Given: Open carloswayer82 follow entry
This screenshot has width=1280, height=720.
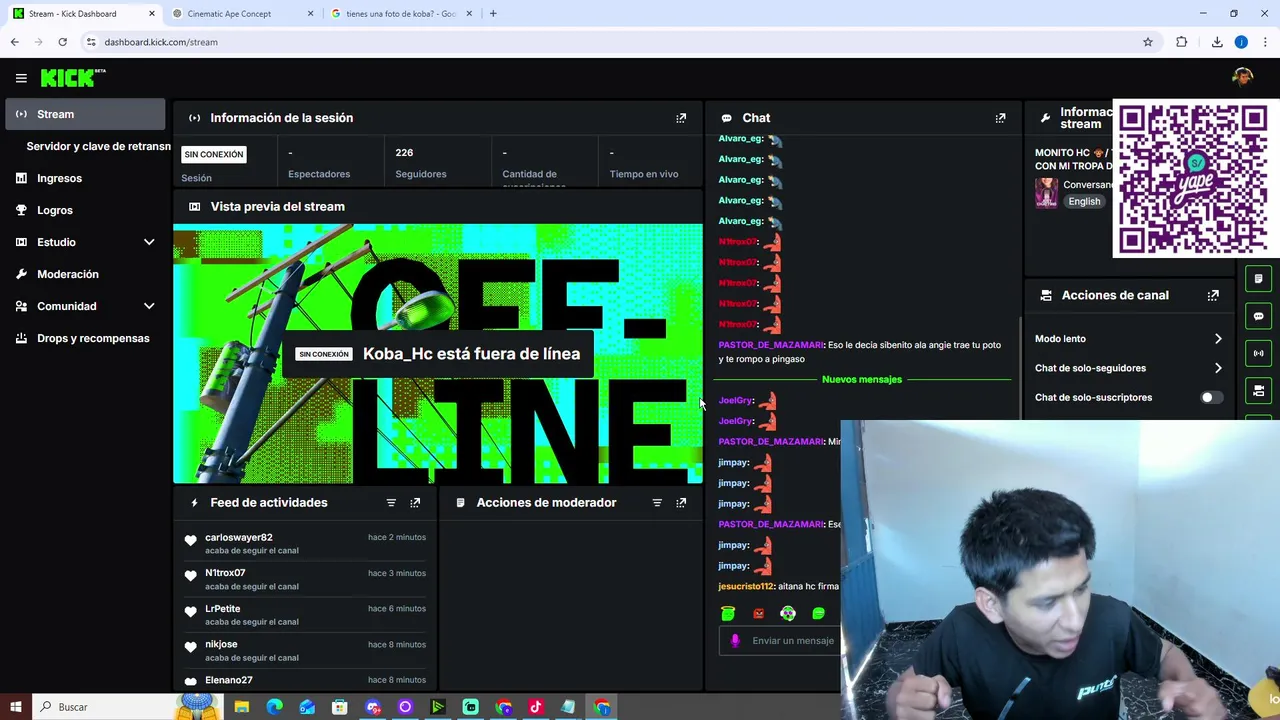Looking at the screenshot, I should 305,543.
